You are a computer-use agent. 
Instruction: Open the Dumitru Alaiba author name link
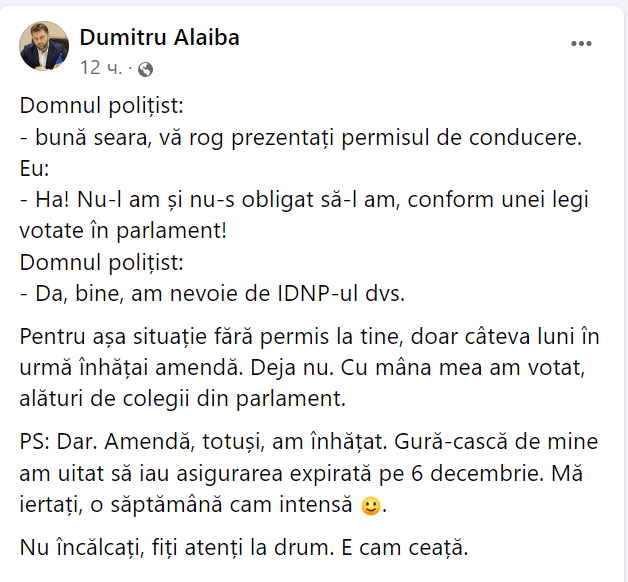point(159,38)
